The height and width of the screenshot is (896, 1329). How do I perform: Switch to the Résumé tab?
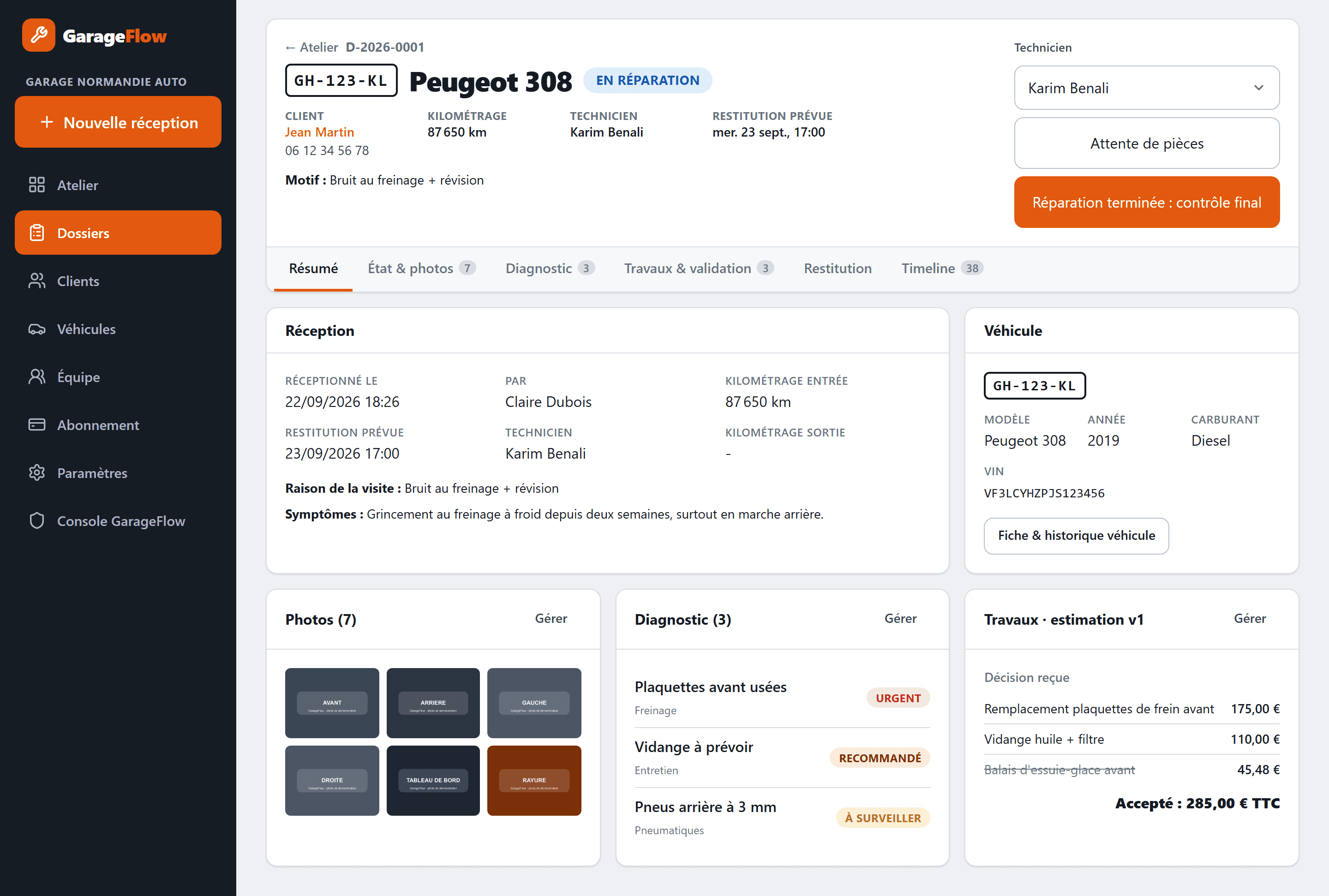(313, 268)
